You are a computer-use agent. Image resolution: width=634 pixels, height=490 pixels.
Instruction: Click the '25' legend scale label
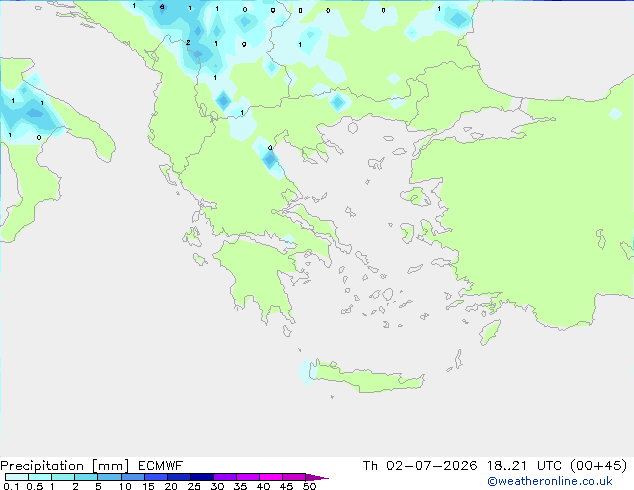(194, 486)
